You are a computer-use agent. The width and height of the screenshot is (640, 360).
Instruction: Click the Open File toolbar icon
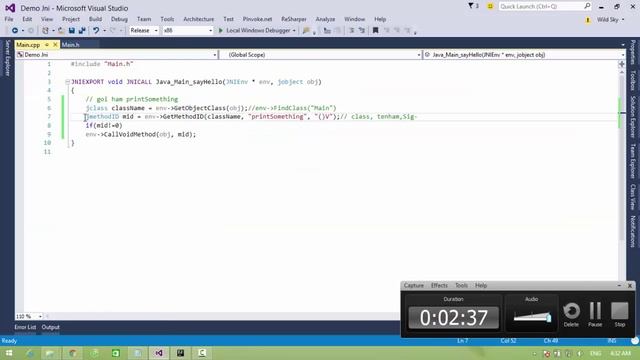(61, 31)
